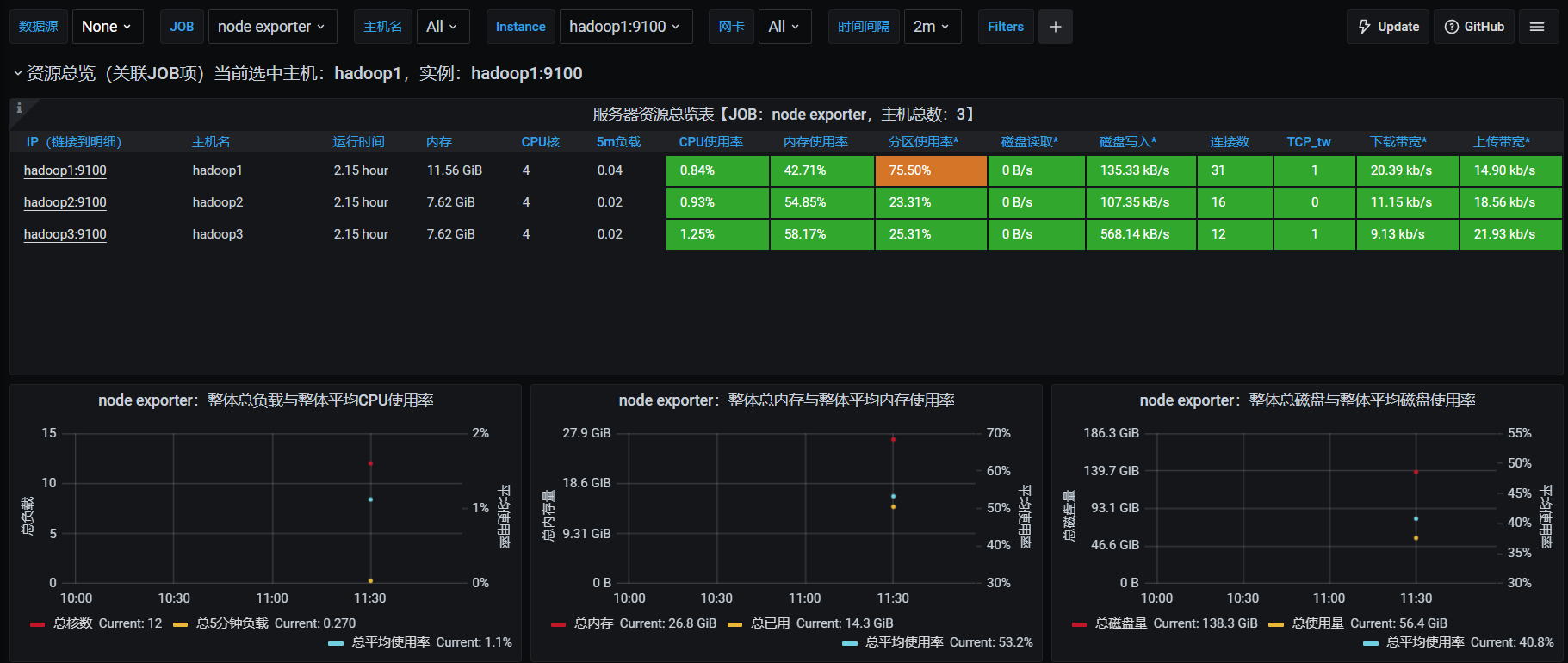
Task: Toggle the 总5分钟负载 legend series
Action: [232, 623]
